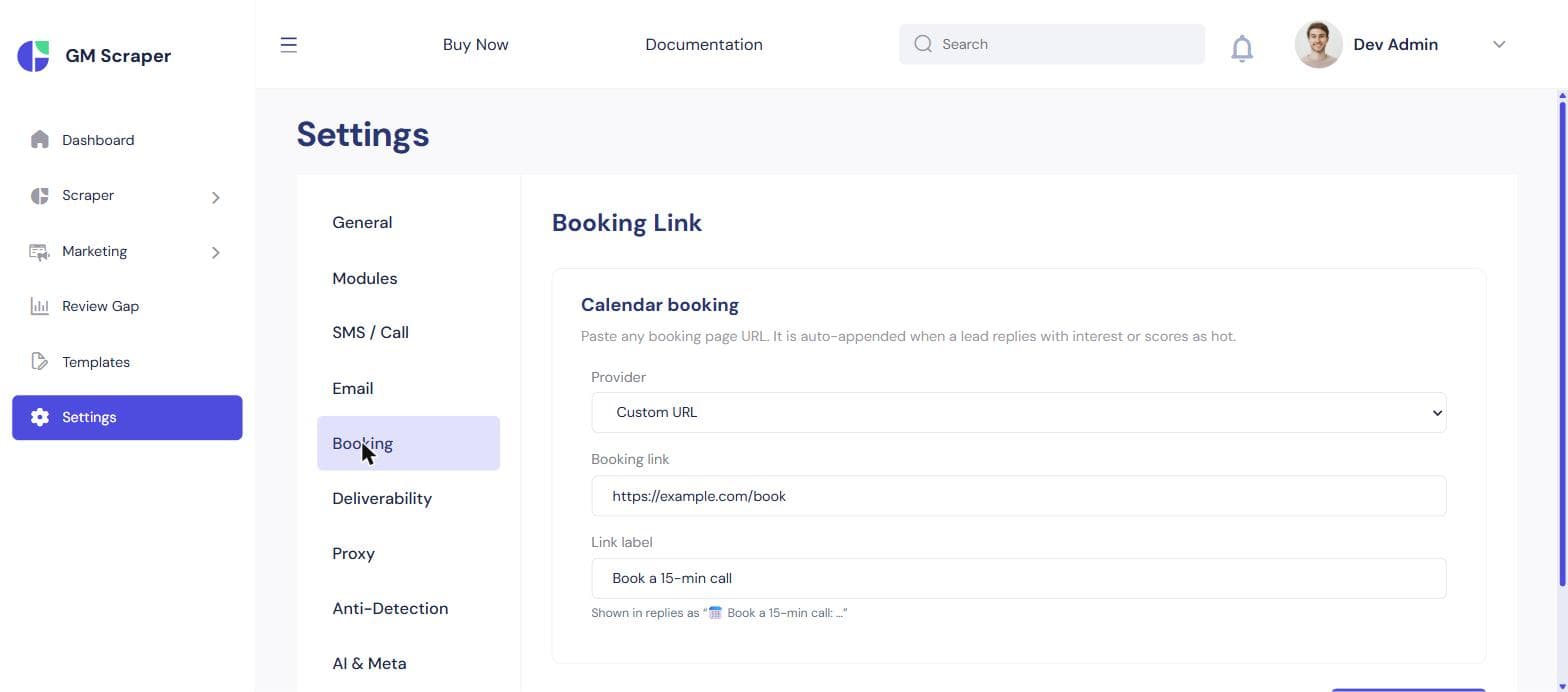Screen dimensions: 1568x692
Task: Go to Dashboard in sidebar
Action: (127, 140)
